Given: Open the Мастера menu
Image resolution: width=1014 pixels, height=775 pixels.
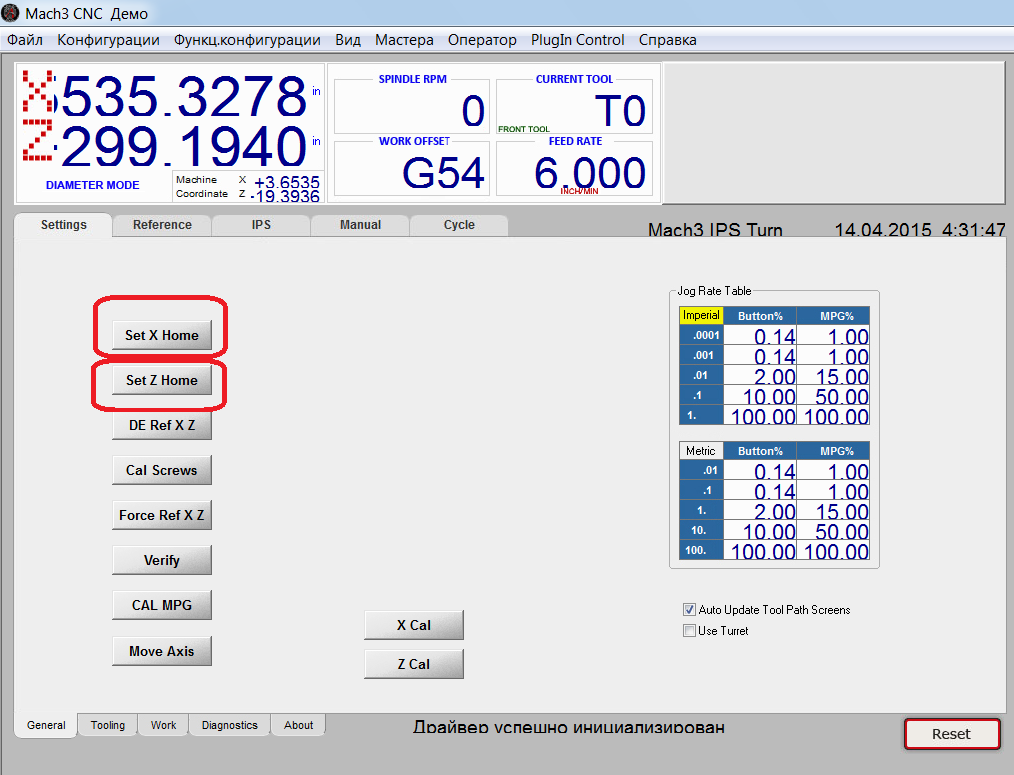Looking at the screenshot, I should click(404, 40).
